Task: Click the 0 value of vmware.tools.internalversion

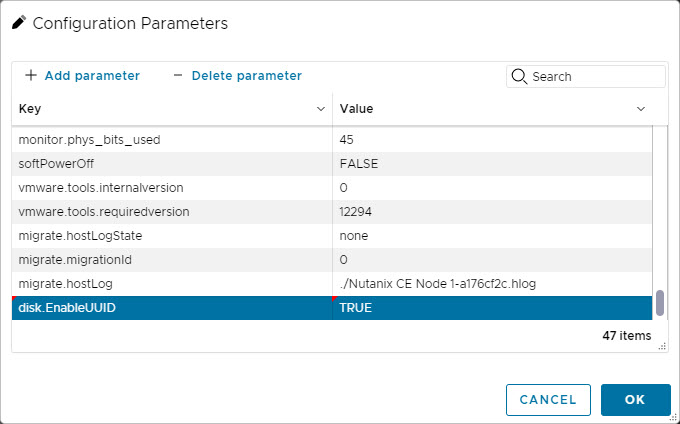Action: (x=492, y=188)
